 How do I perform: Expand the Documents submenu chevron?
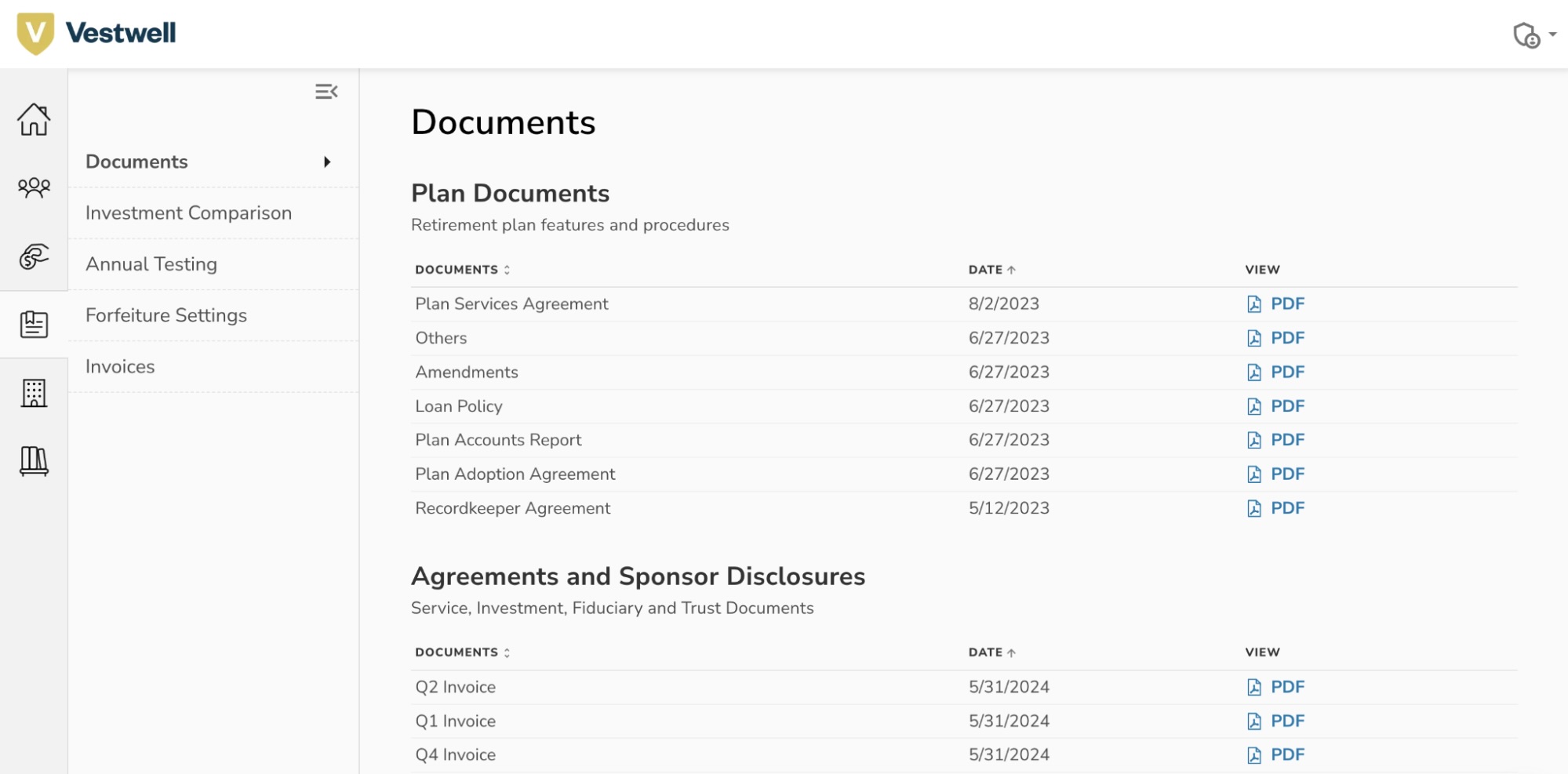[328, 162]
